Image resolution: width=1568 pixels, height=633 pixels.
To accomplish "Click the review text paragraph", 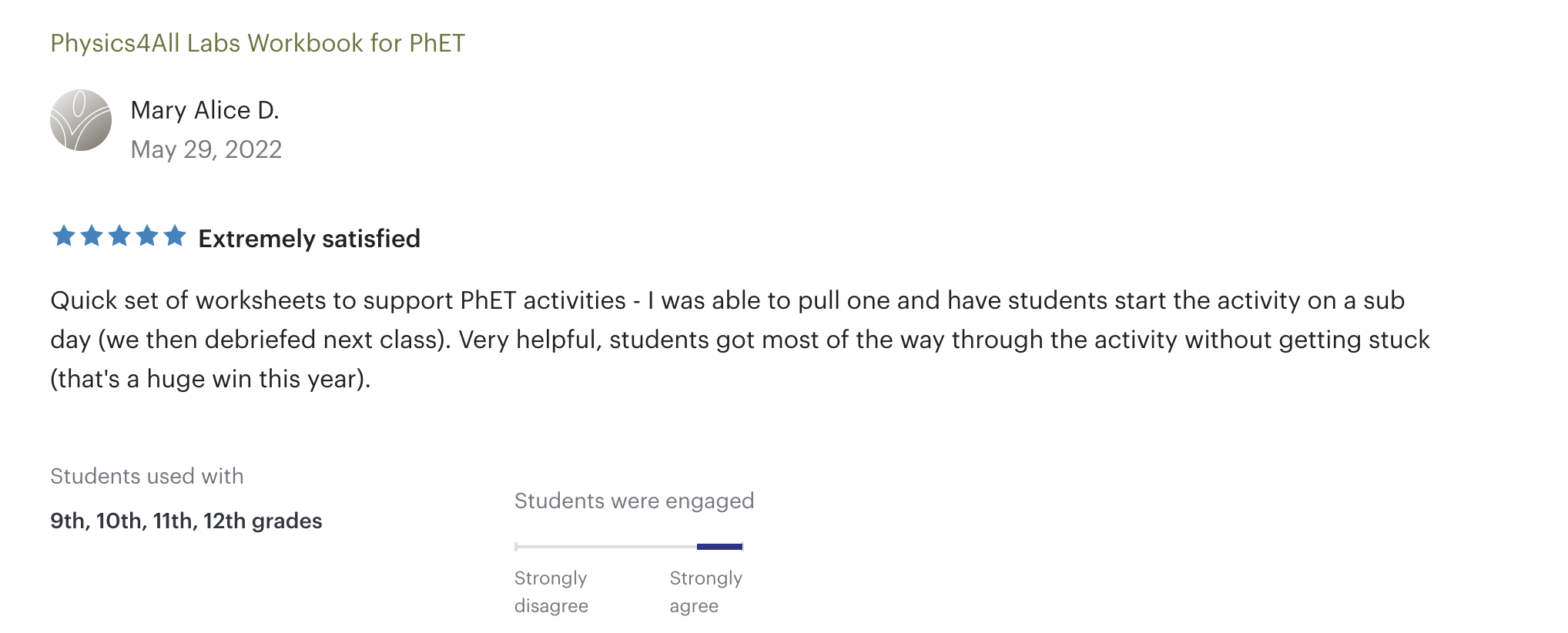I will 740,340.
